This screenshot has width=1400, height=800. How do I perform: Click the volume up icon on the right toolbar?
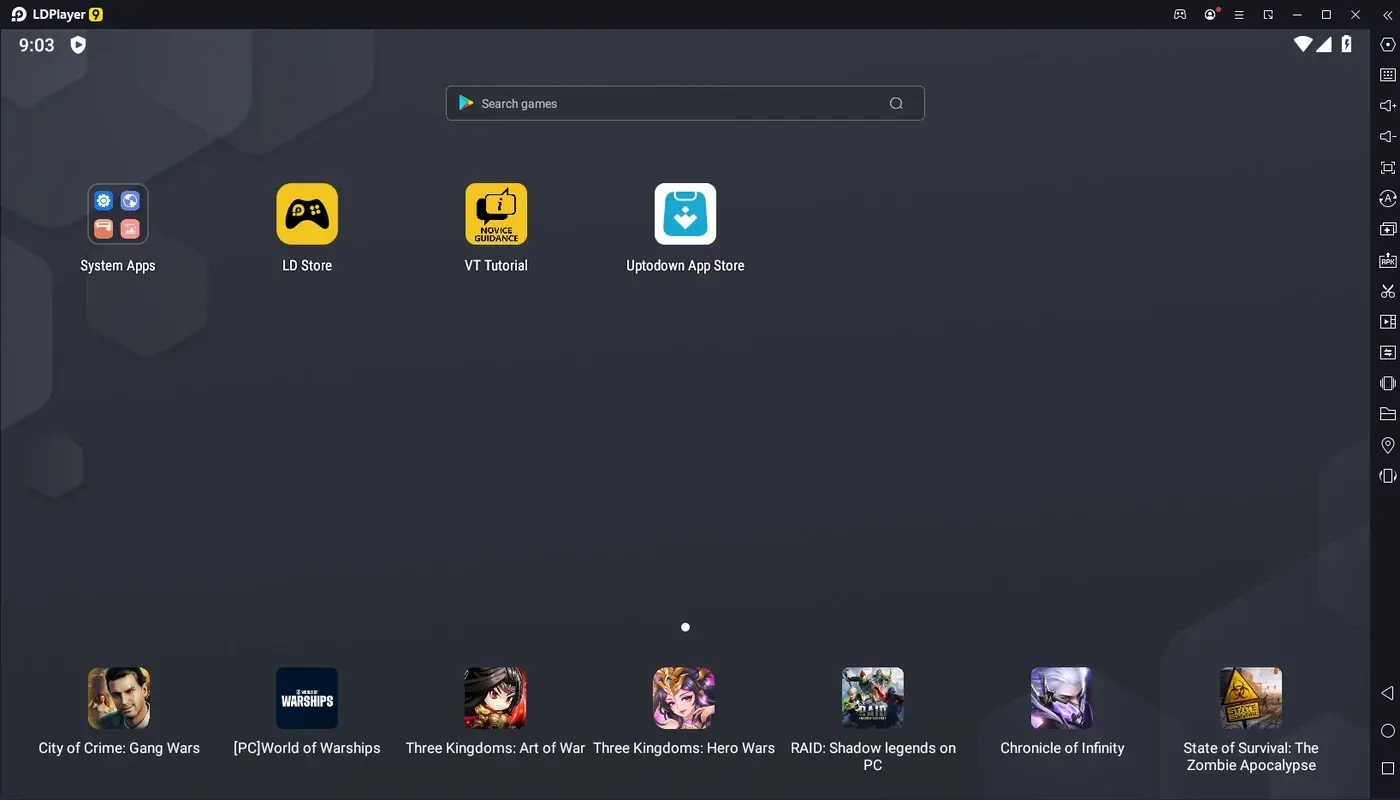(x=1387, y=104)
